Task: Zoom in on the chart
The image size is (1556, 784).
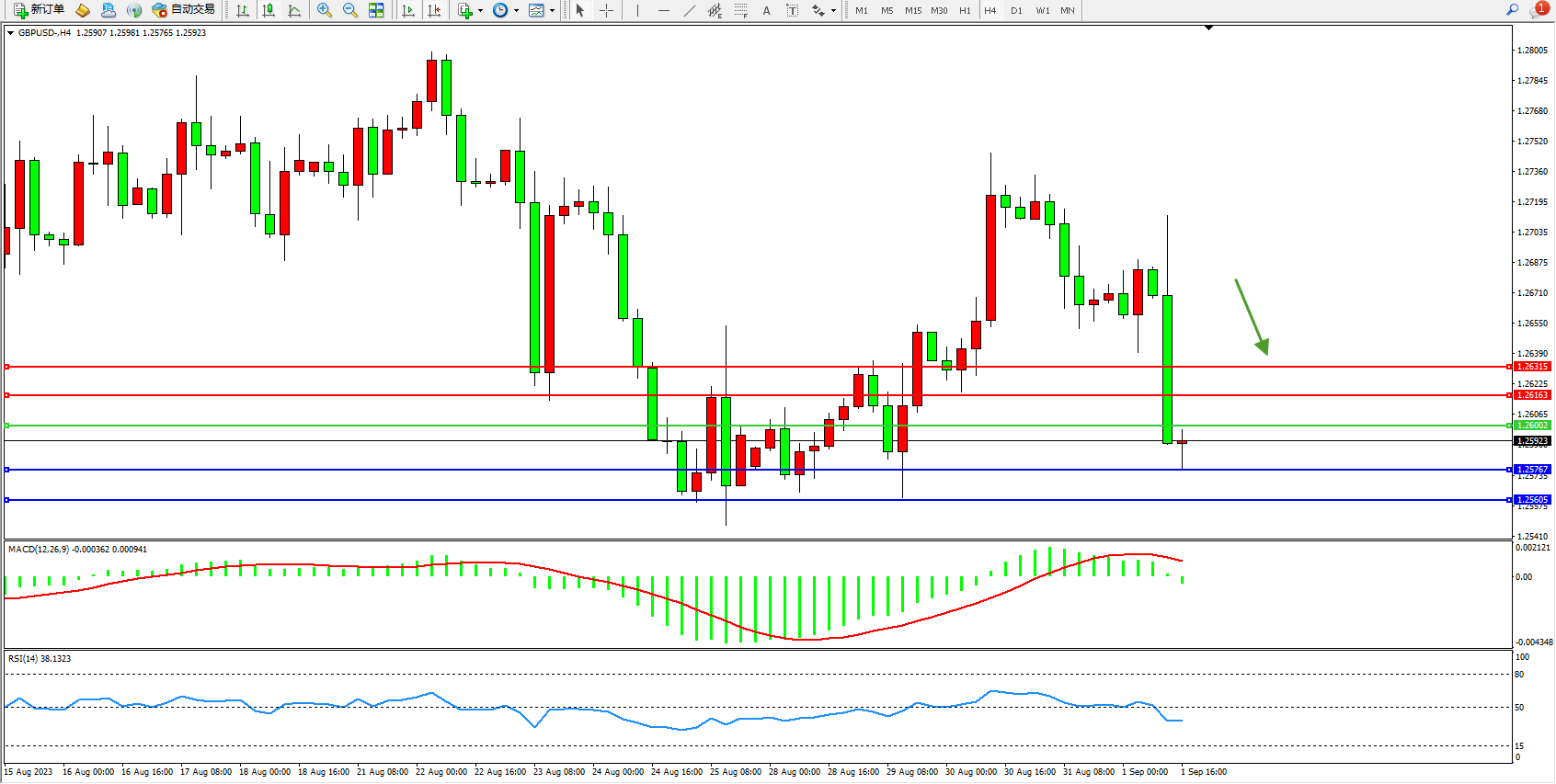Action: [325, 10]
